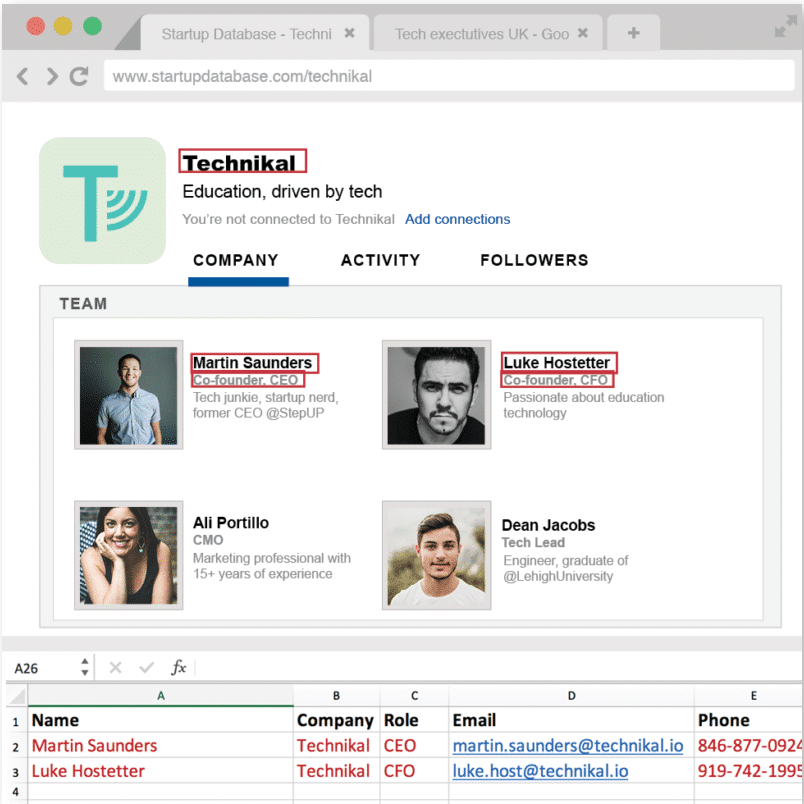This screenshot has height=804, width=804.
Task: Reload the page with refresh icon
Action: (79, 76)
